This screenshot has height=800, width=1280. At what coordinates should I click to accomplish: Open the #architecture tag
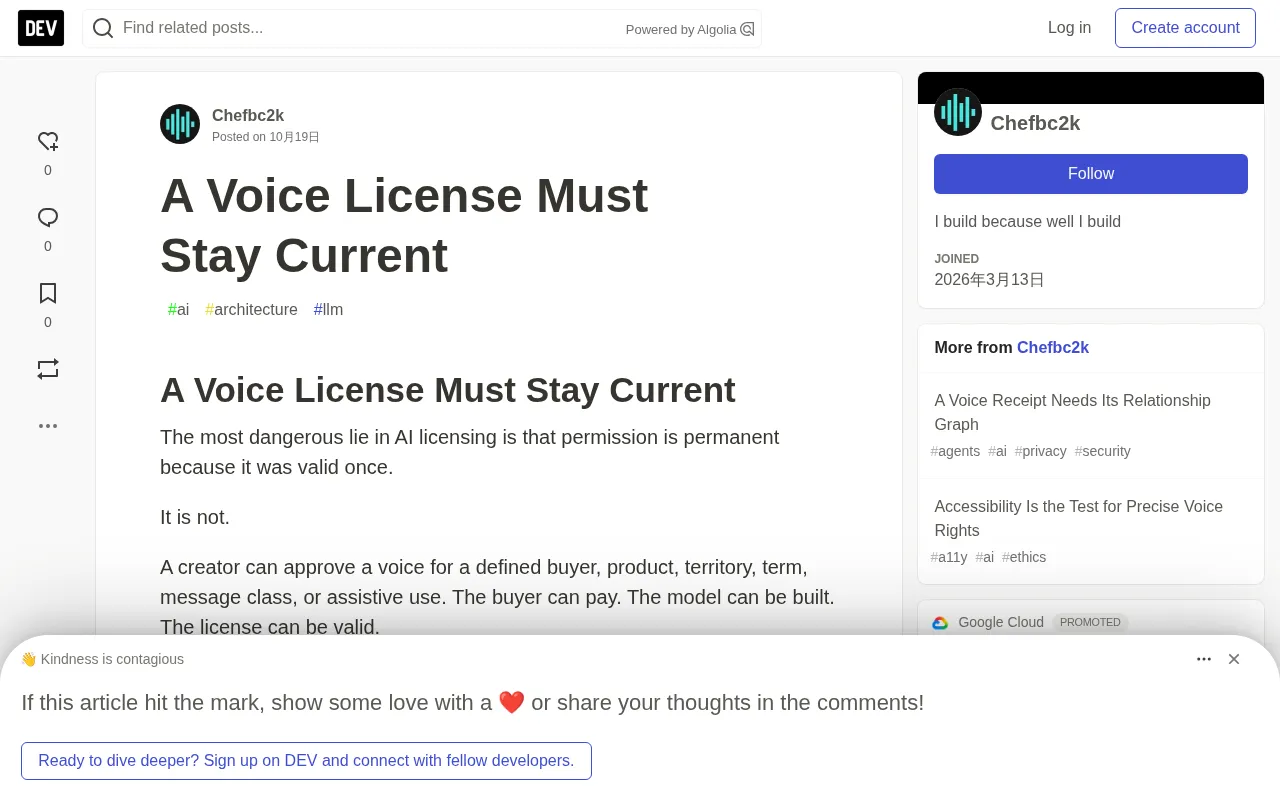point(251,309)
